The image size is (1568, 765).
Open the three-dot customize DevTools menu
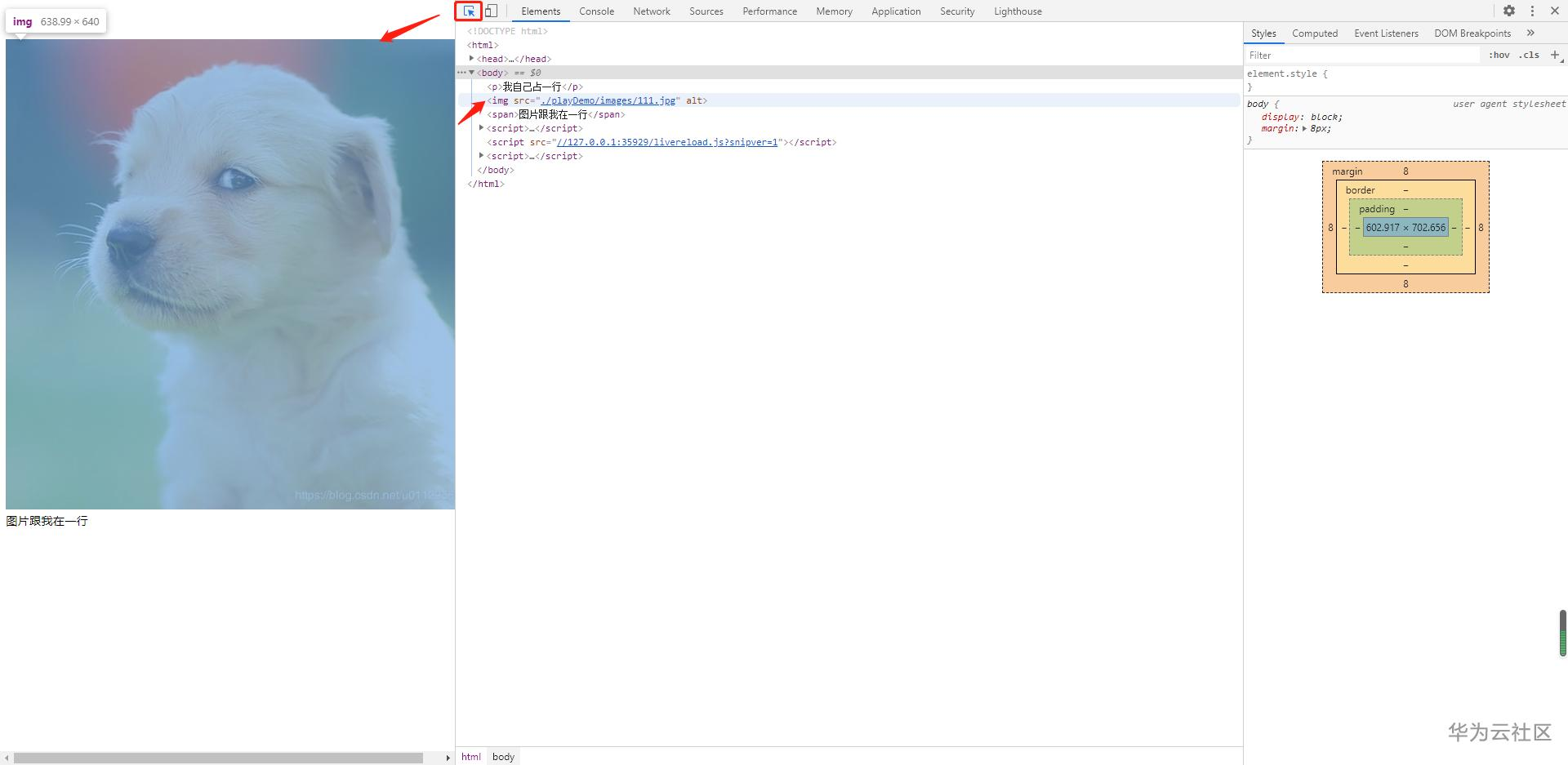pyautogui.click(x=1533, y=11)
